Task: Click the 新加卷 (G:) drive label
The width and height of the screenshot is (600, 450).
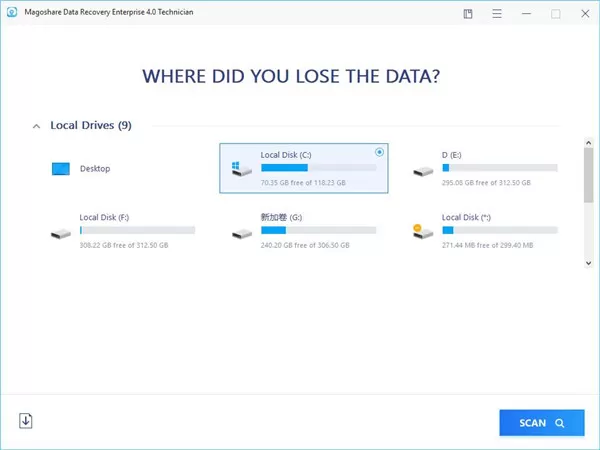Action: [x=281, y=217]
